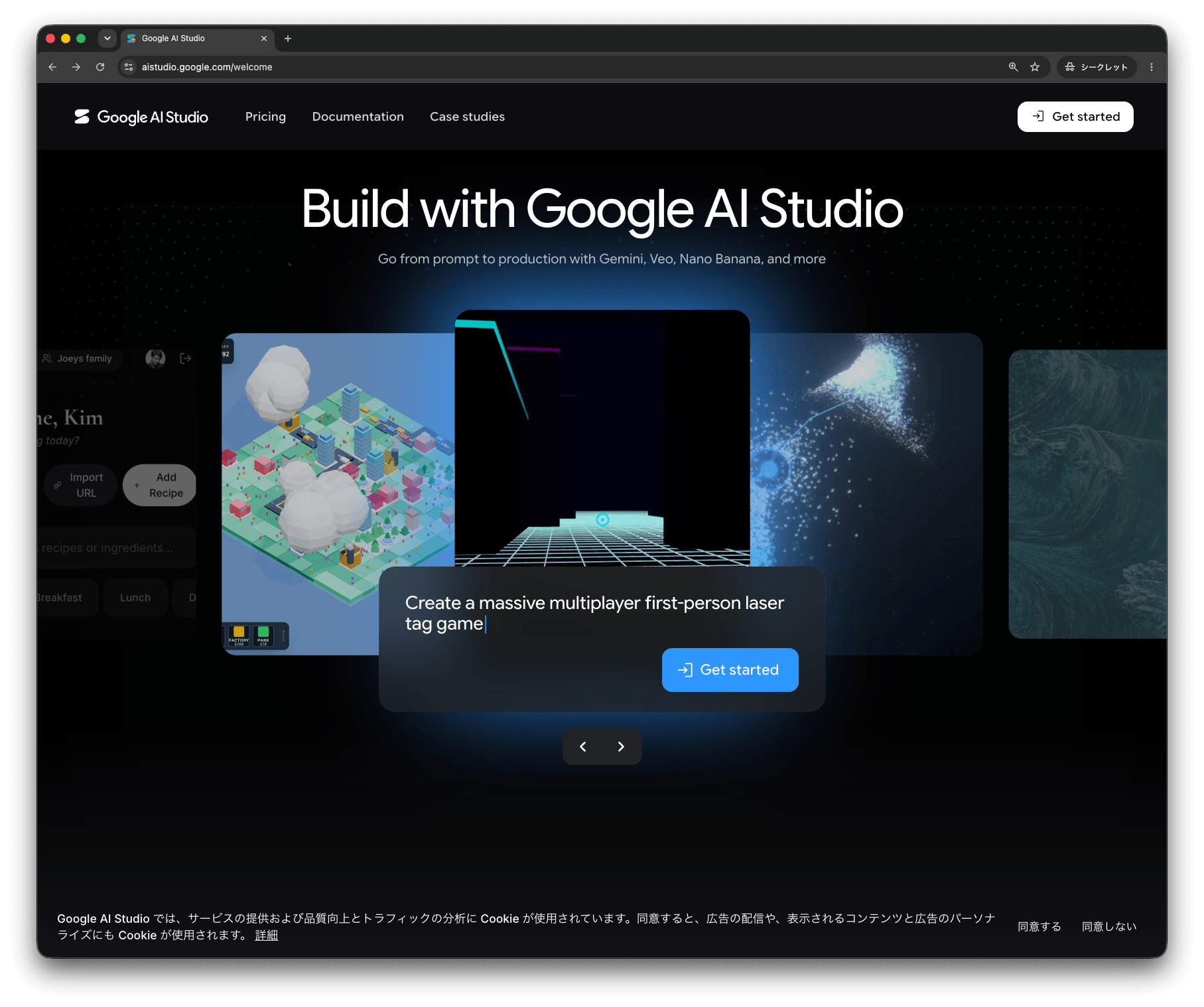Screen dimensions: 1204x1007
Task: Open a new tab with the plus icon
Action: point(288,38)
